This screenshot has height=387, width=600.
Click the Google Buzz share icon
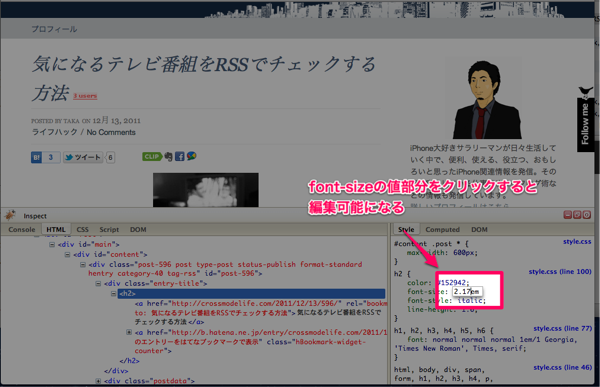(191, 156)
